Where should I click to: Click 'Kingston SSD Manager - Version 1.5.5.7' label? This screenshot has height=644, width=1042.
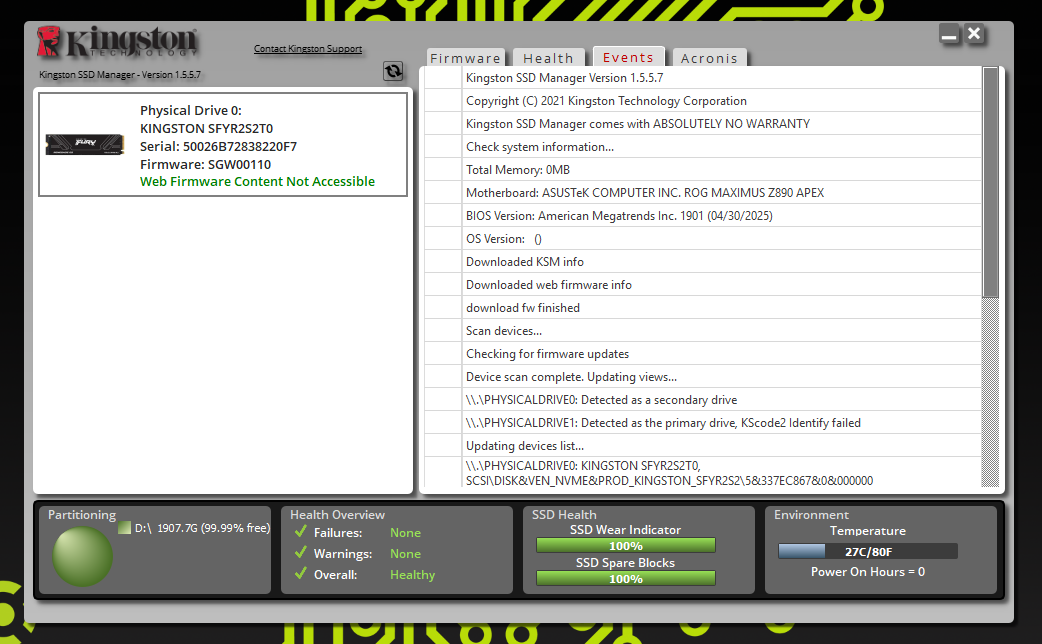120,74
